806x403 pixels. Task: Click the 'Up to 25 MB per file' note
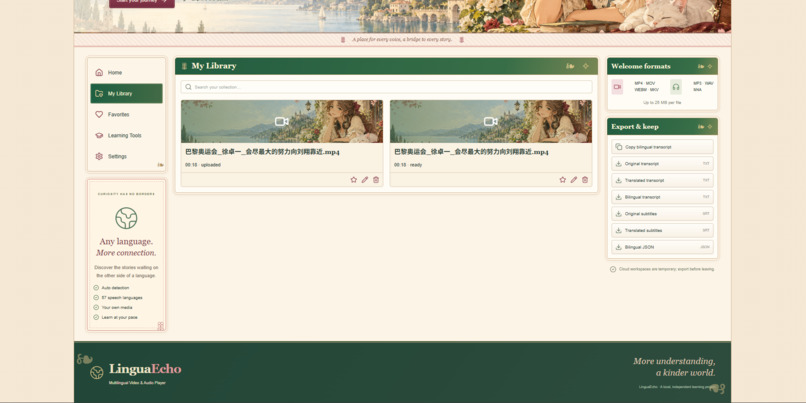coord(662,103)
